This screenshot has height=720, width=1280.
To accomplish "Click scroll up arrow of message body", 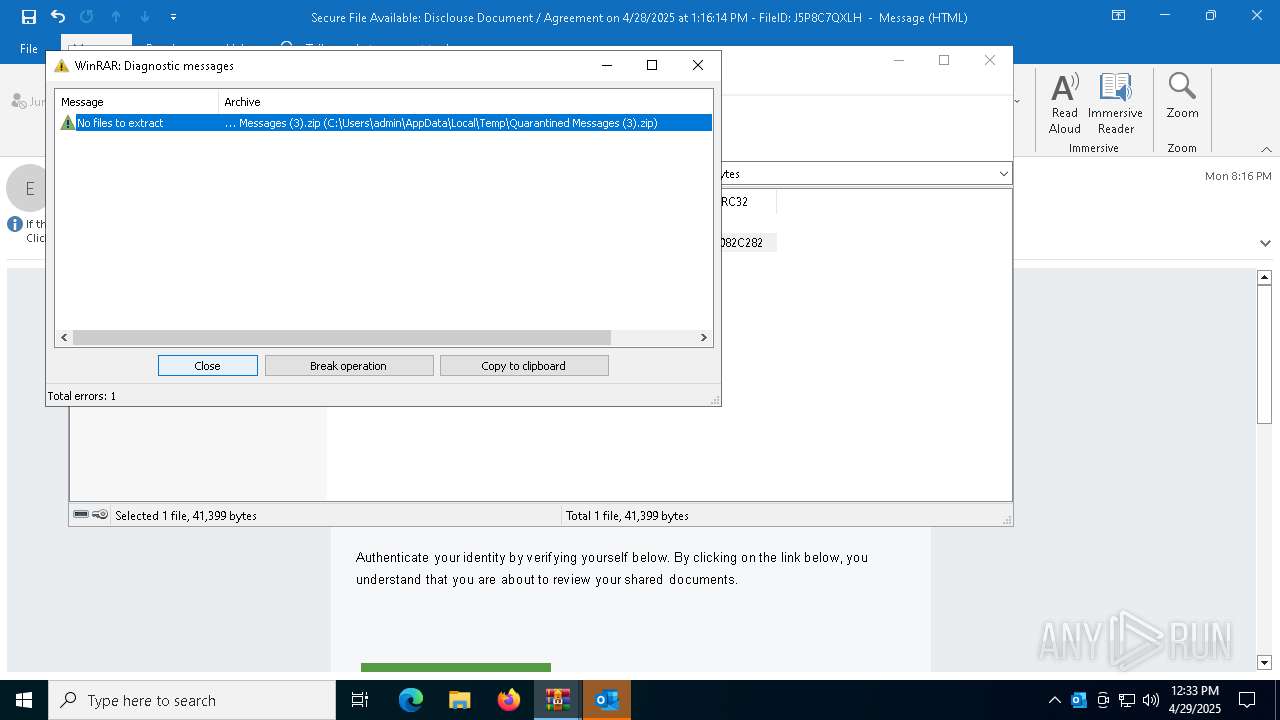I will point(1264,277).
